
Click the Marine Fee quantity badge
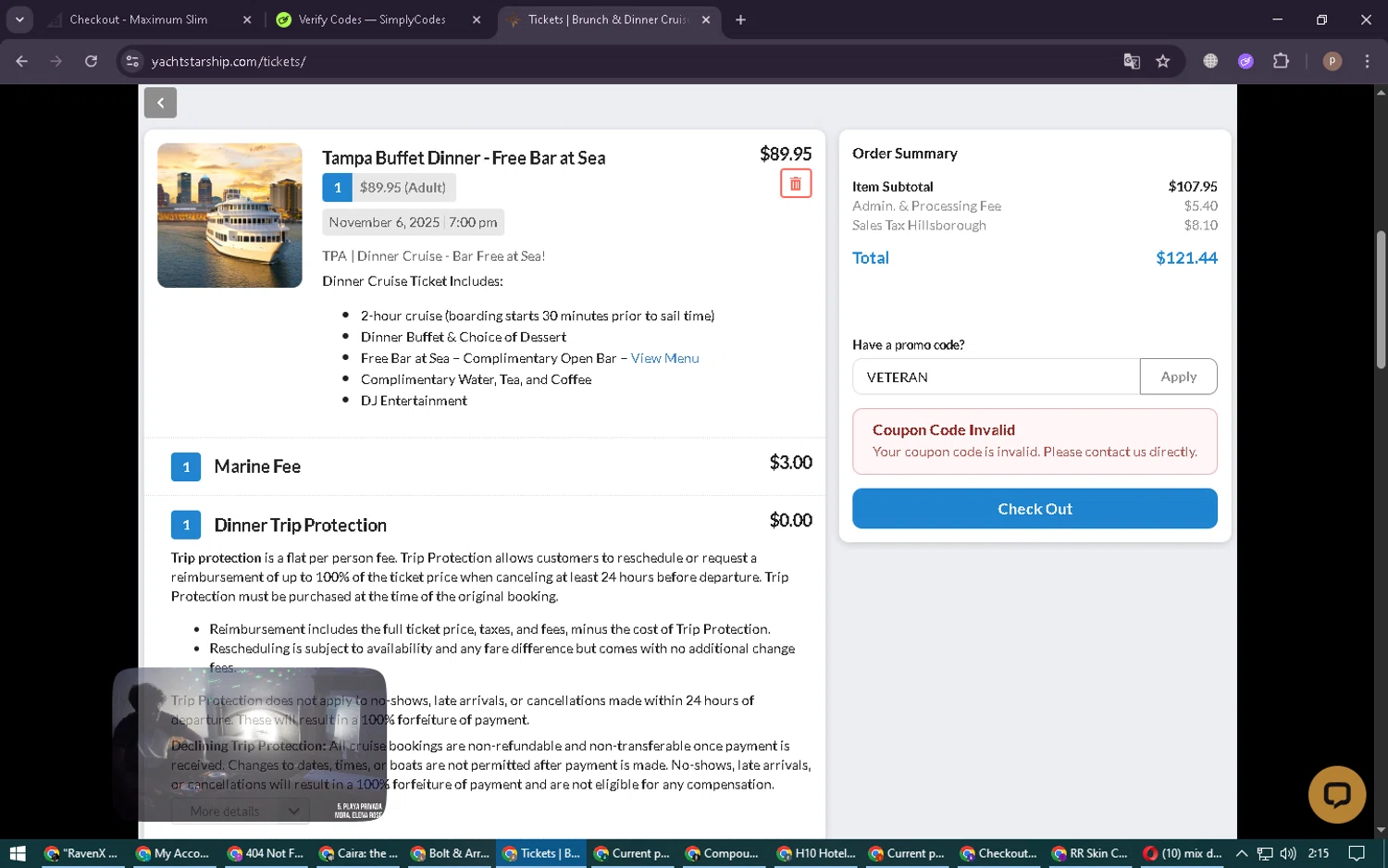[186, 466]
